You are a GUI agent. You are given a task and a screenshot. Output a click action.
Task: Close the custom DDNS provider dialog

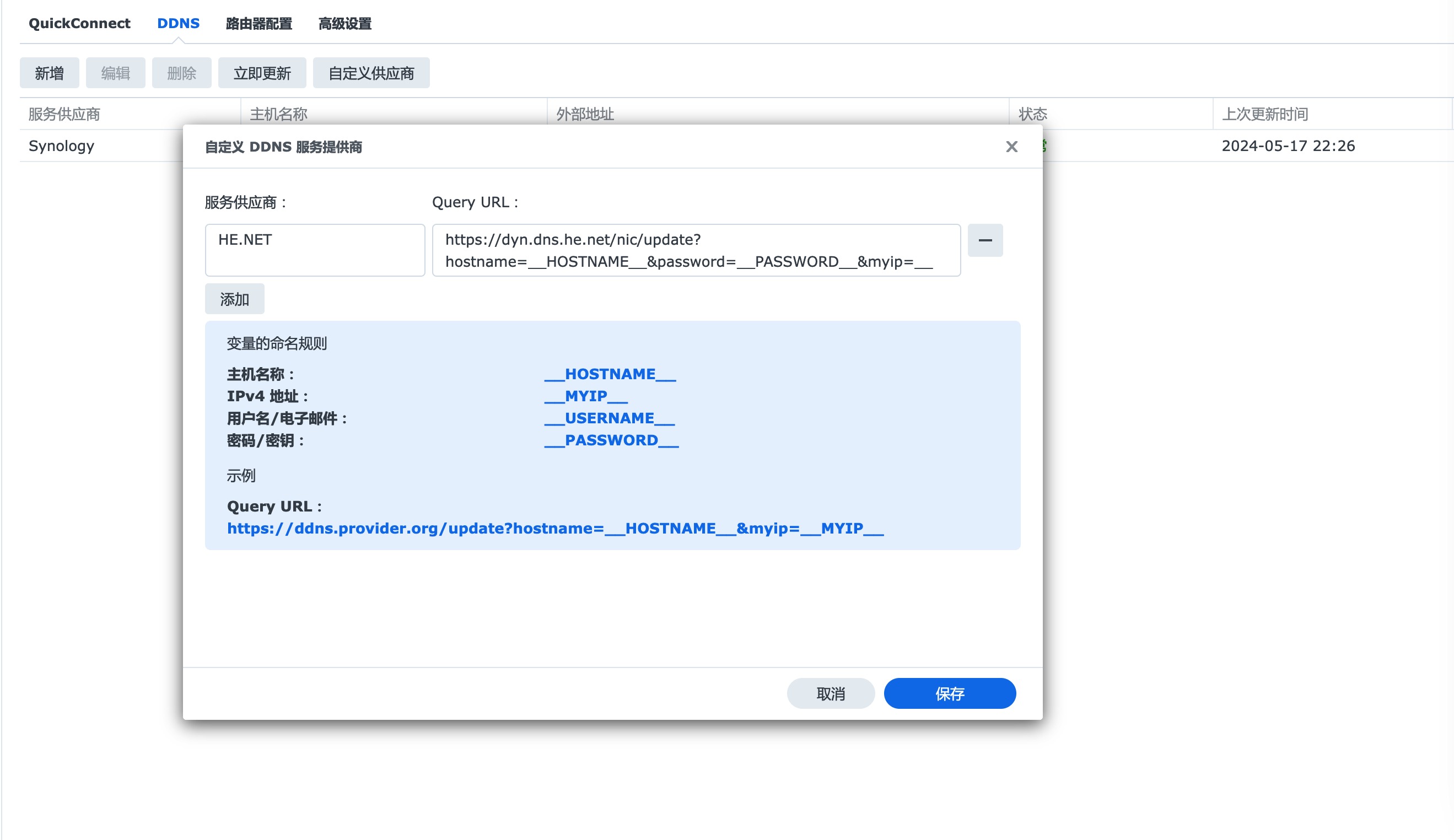(1011, 147)
